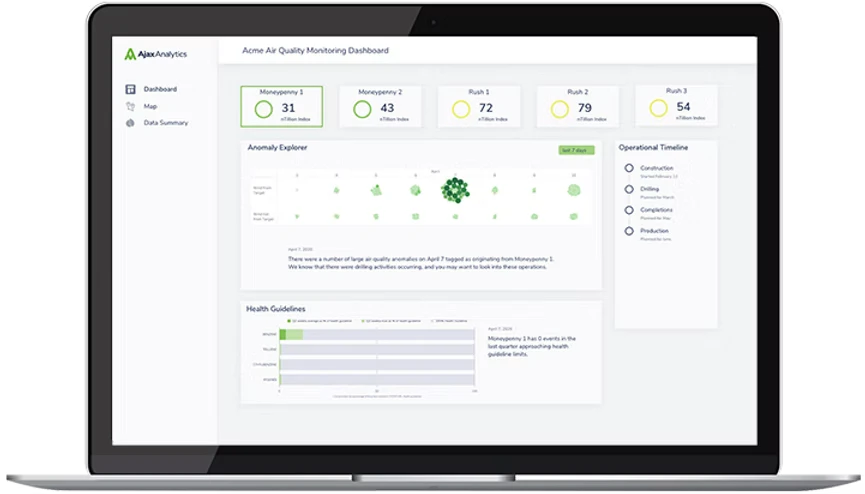Select the Rush 2 site card
The width and height of the screenshot is (865, 494).
point(577,106)
